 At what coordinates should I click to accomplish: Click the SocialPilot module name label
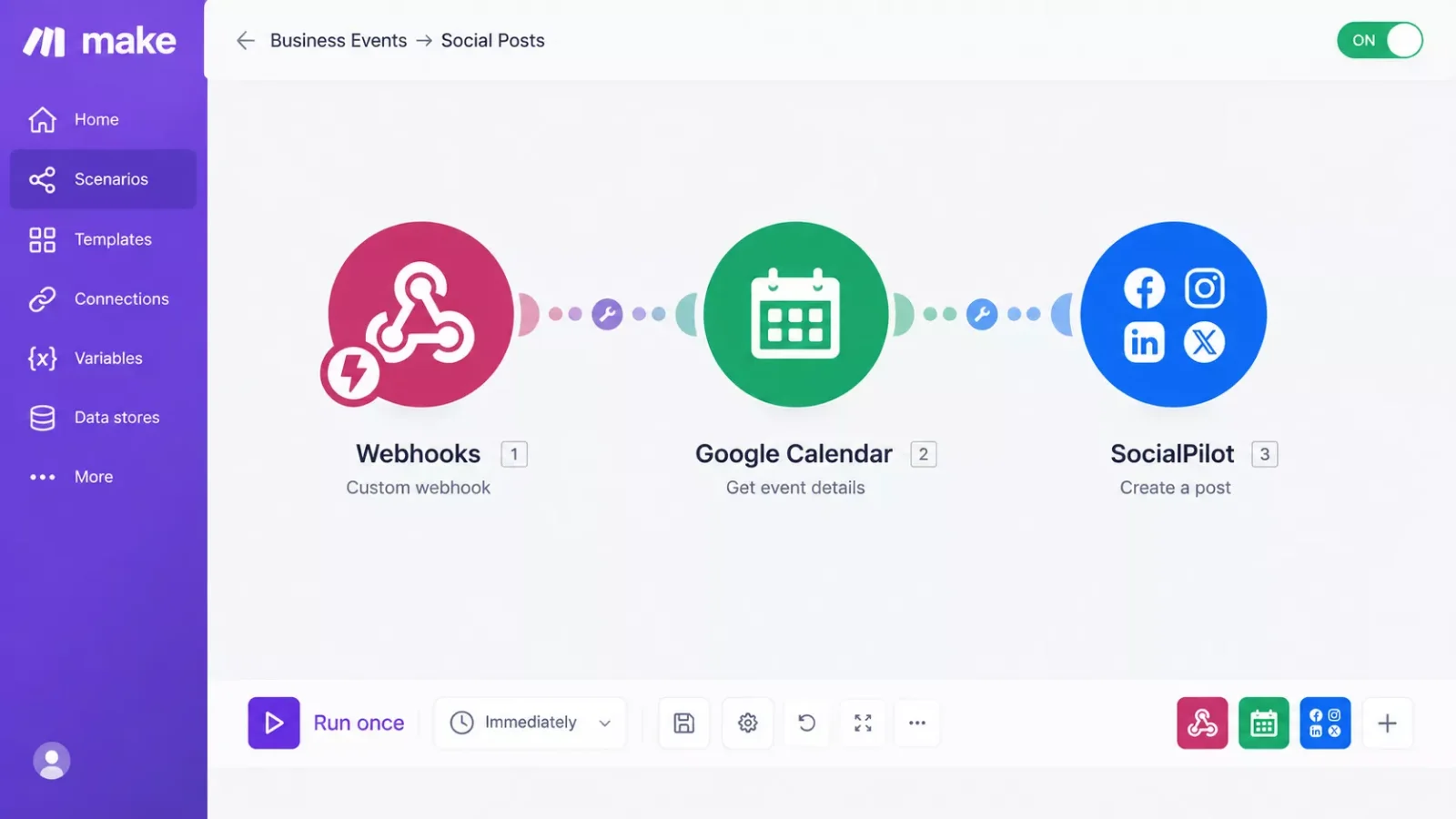point(1172,453)
